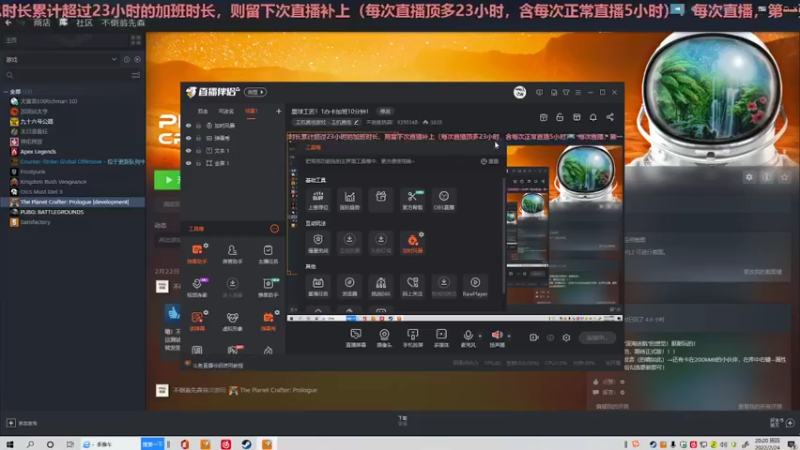The image size is (800, 450).
Task: Open the heart follow tool
Action: click(x=412, y=287)
